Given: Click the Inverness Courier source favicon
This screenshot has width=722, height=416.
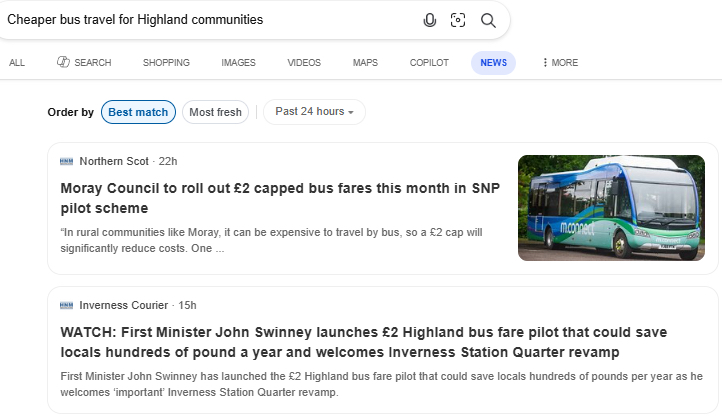Looking at the screenshot, I should pos(67,305).
